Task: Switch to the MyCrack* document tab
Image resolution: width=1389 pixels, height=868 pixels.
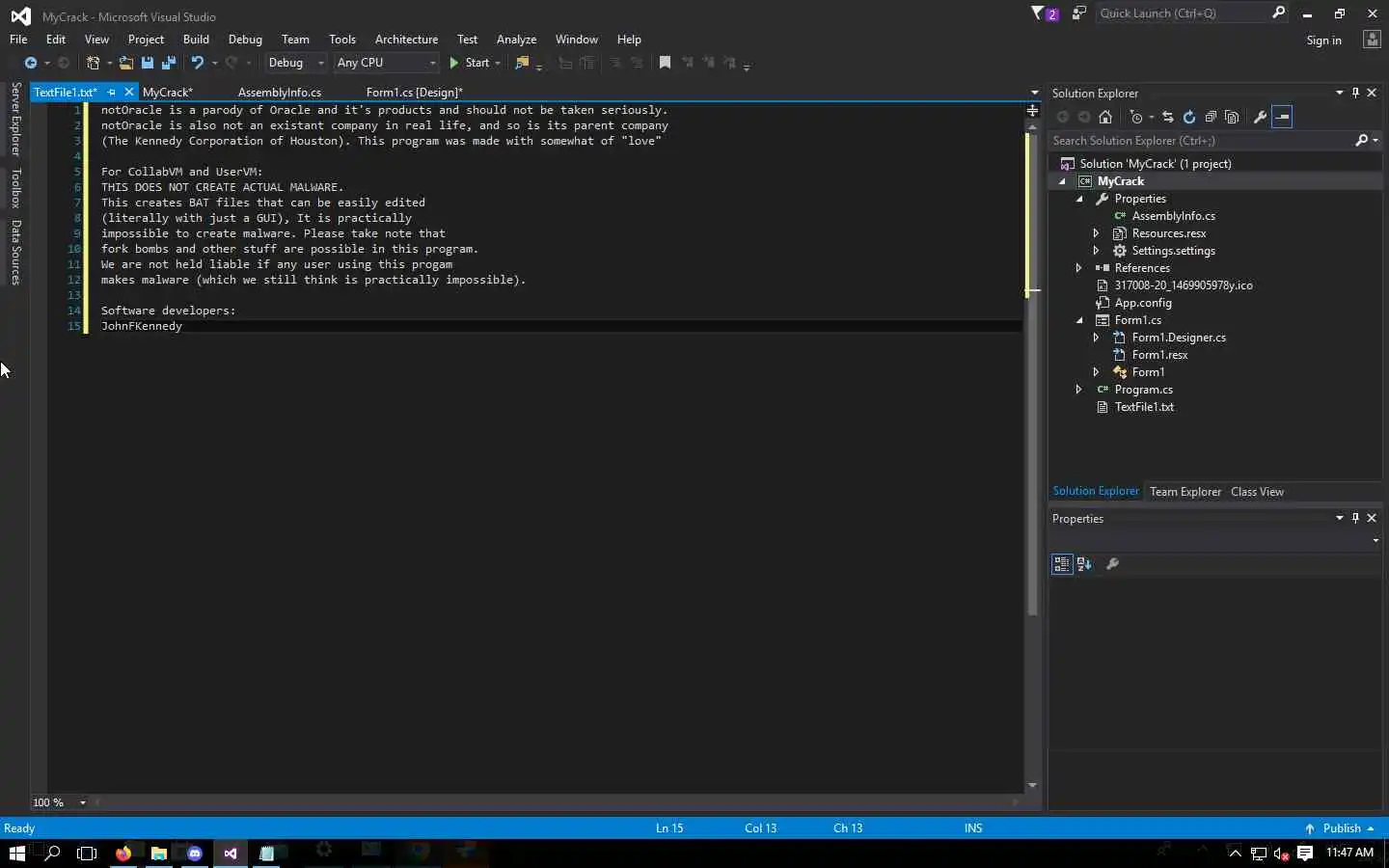Action: (168, 93)
